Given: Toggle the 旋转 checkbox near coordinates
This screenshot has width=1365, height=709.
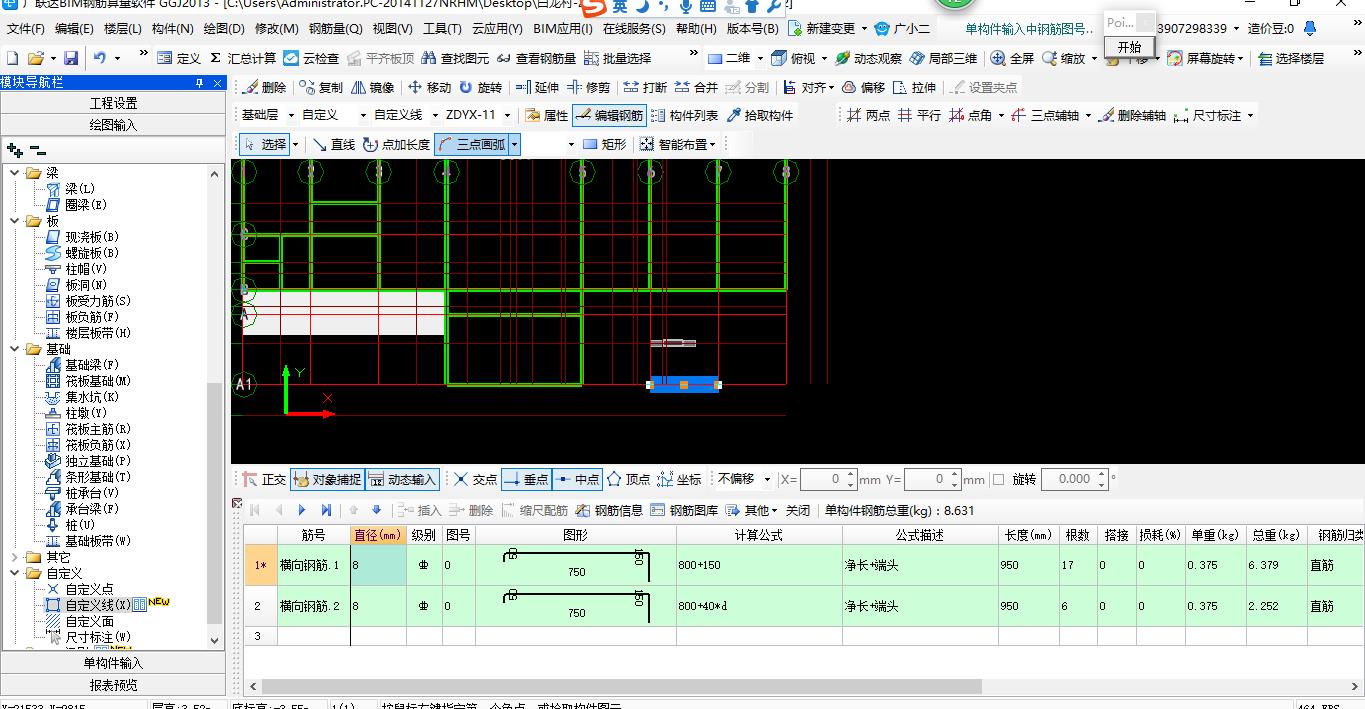Looking at the screenshot, I should [x=998, y=480].
